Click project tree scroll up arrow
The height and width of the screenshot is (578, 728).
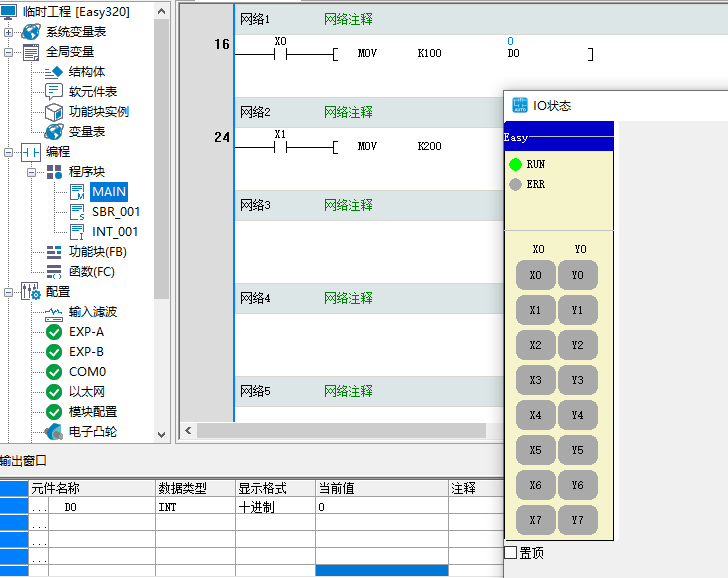[162, 11]
